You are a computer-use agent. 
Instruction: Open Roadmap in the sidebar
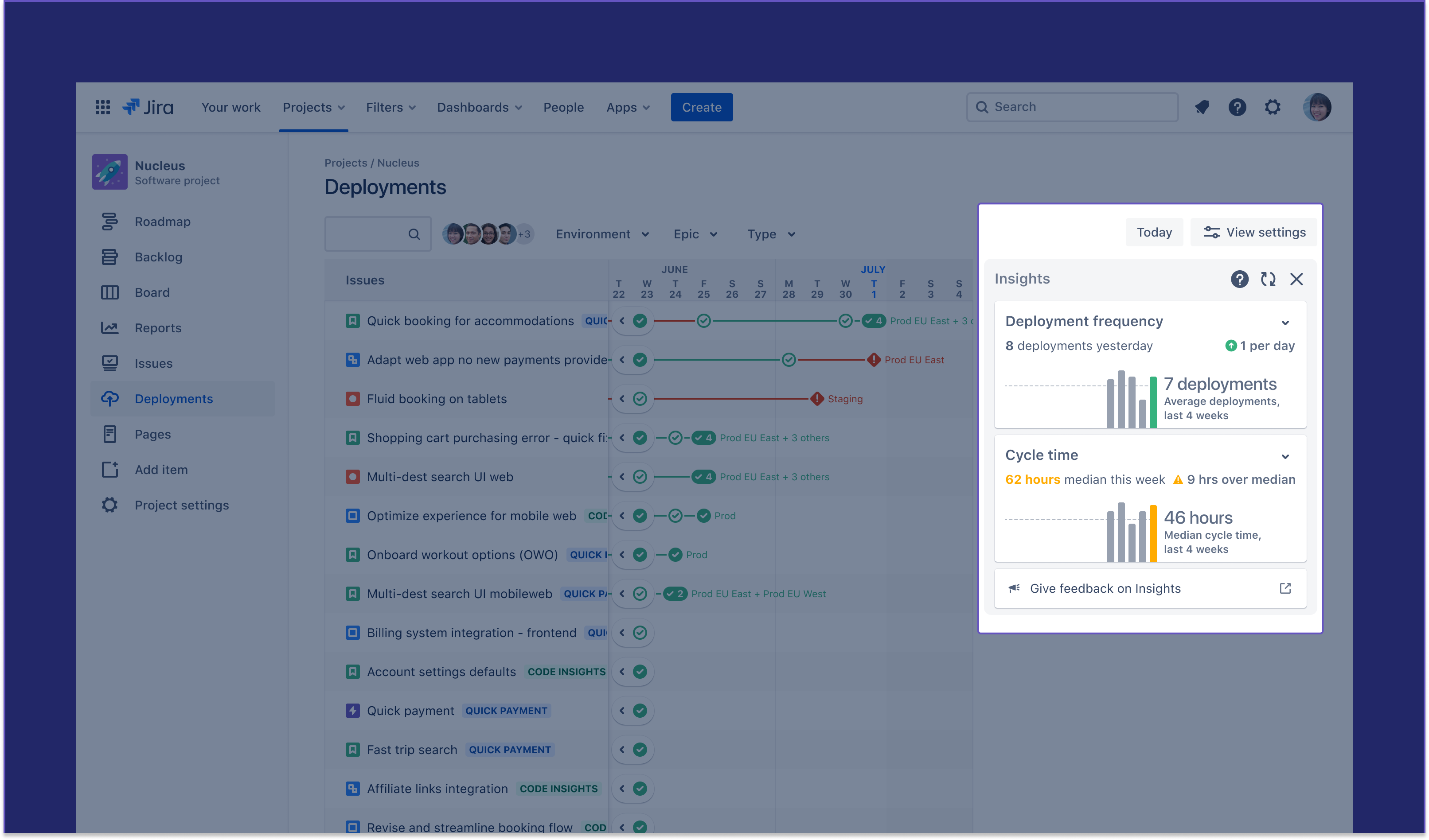[162, 222]
